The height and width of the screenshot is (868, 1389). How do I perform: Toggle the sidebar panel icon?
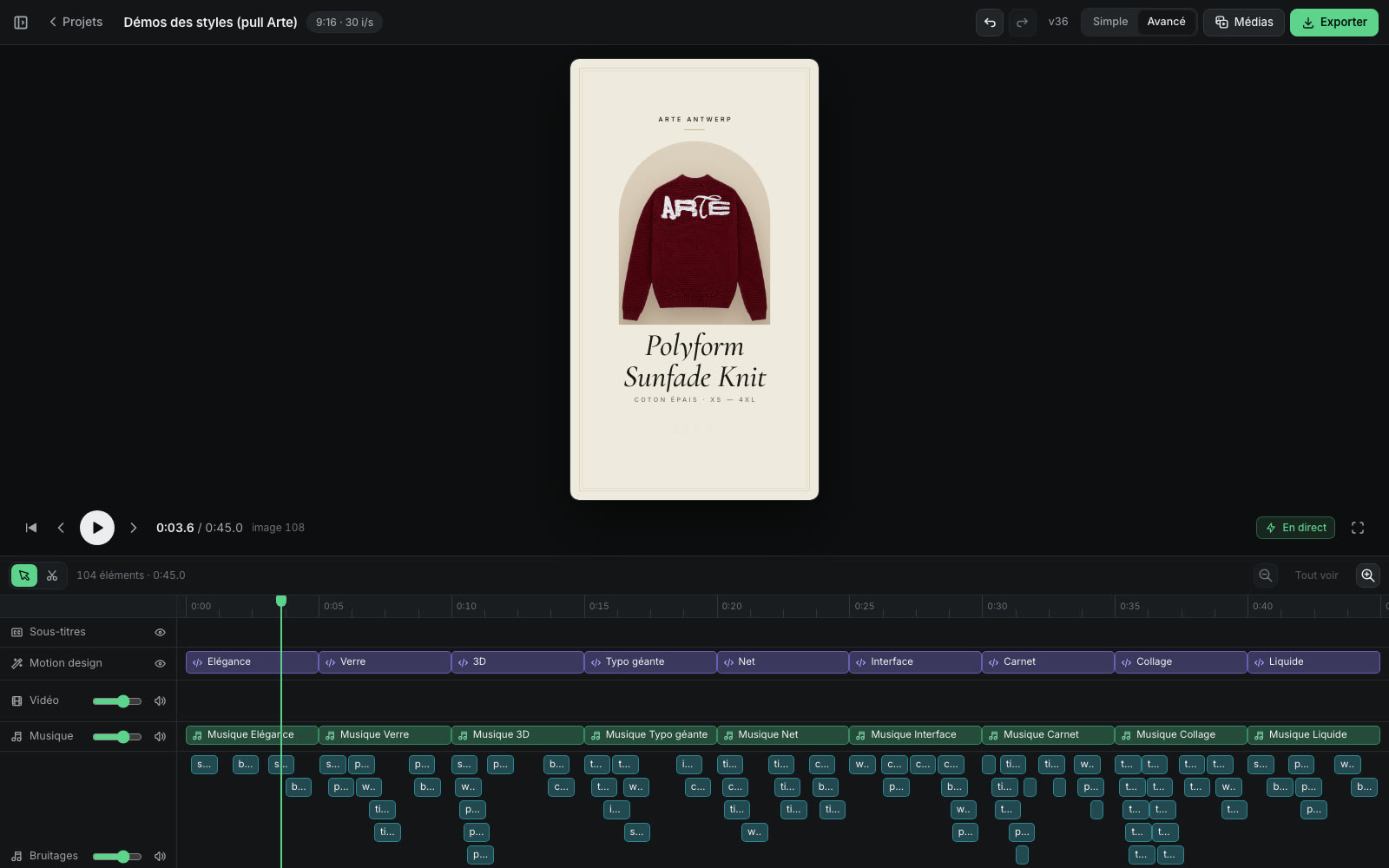tap(21, 23)
